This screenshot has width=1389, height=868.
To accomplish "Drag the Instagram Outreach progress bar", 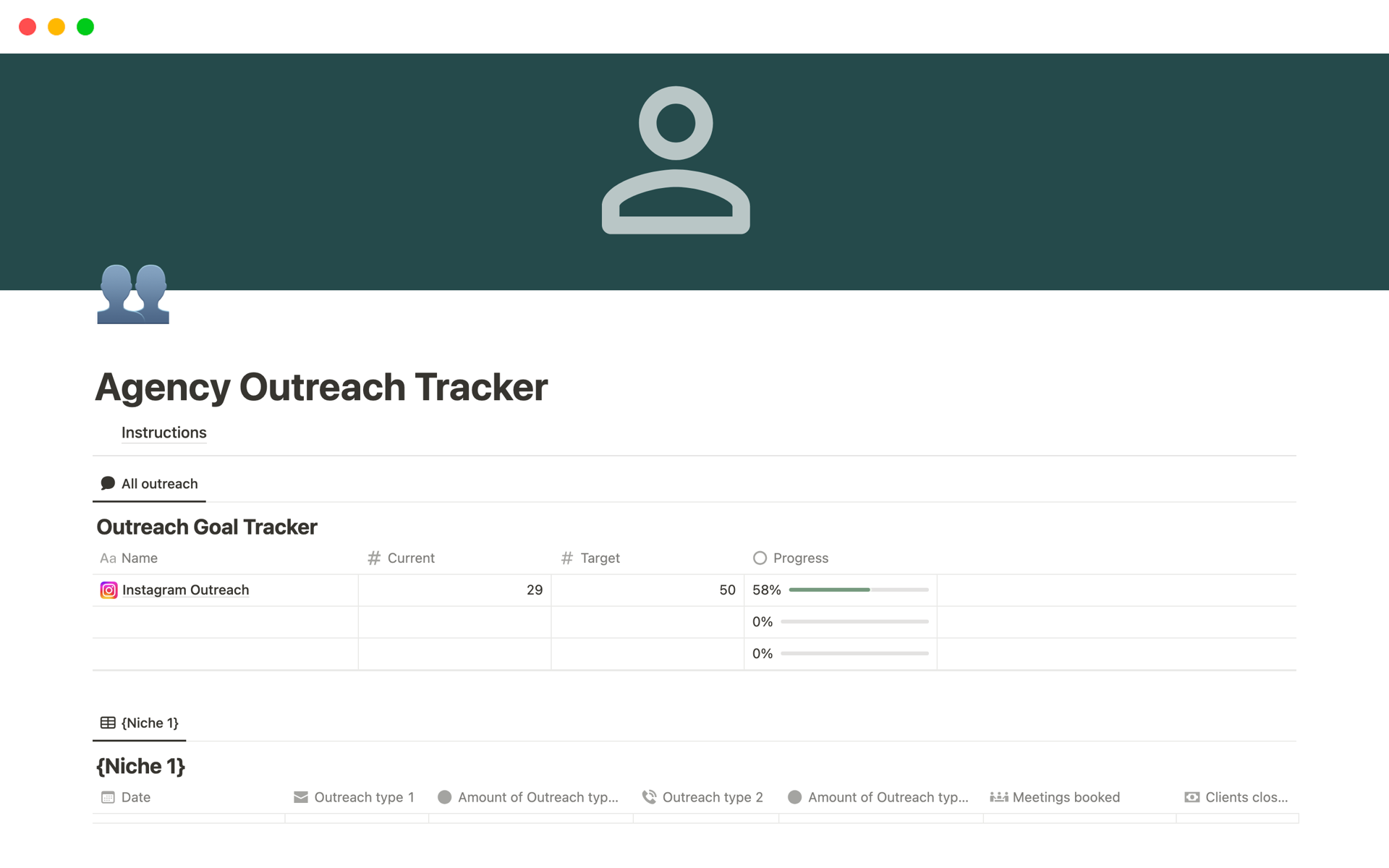I will click(x=855, y=589).
